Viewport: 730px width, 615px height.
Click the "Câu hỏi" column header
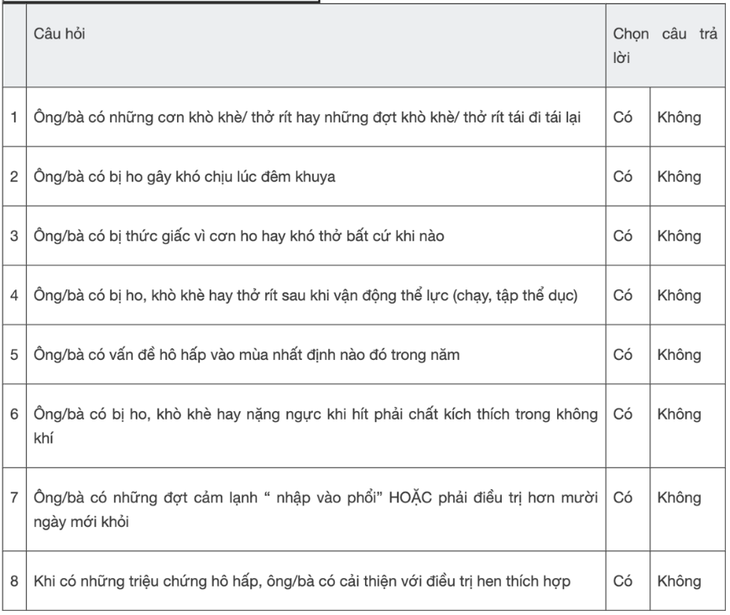(x=59, y=34)
